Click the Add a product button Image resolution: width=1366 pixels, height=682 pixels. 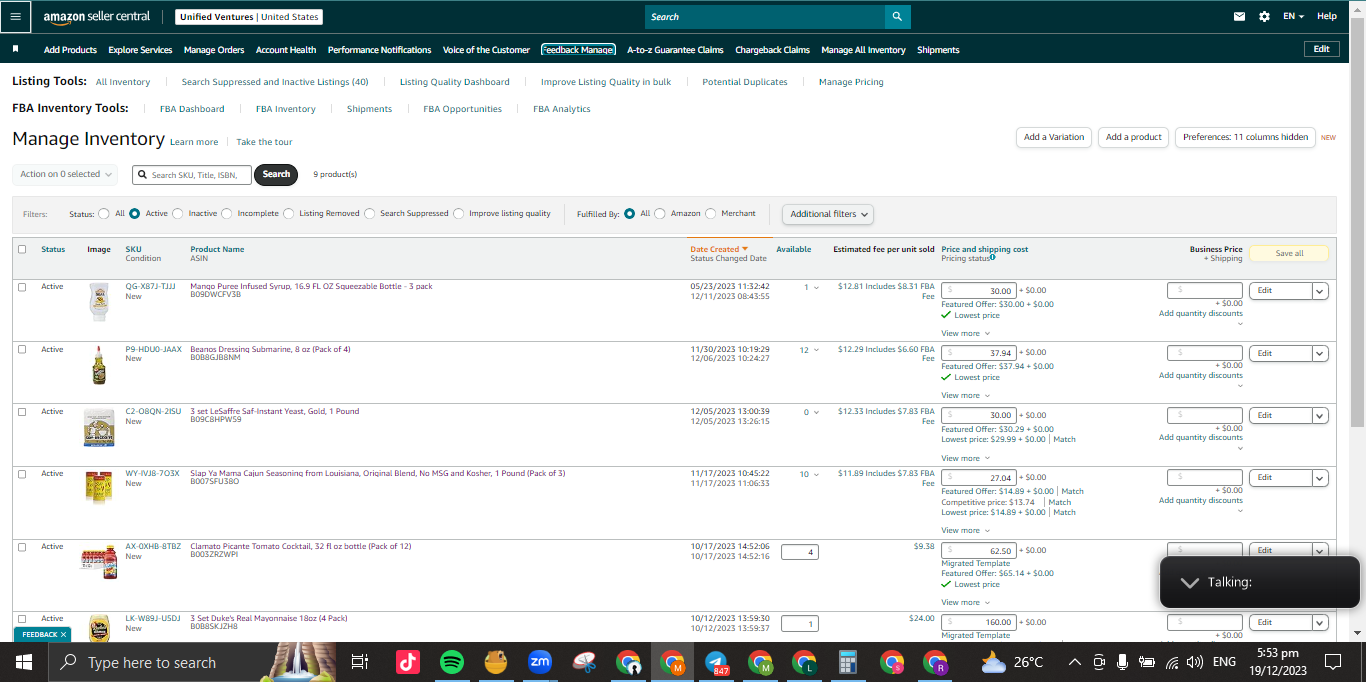[x=1134, y=137]
